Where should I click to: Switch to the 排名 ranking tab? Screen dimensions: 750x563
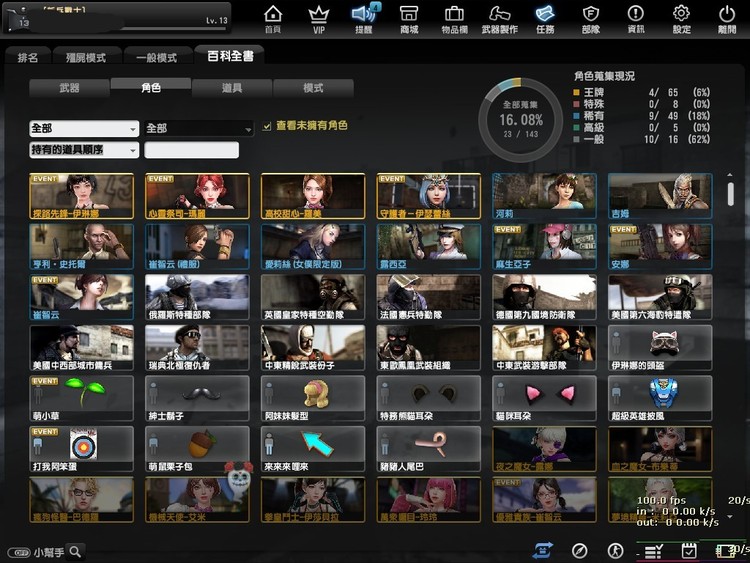[28, 58]
